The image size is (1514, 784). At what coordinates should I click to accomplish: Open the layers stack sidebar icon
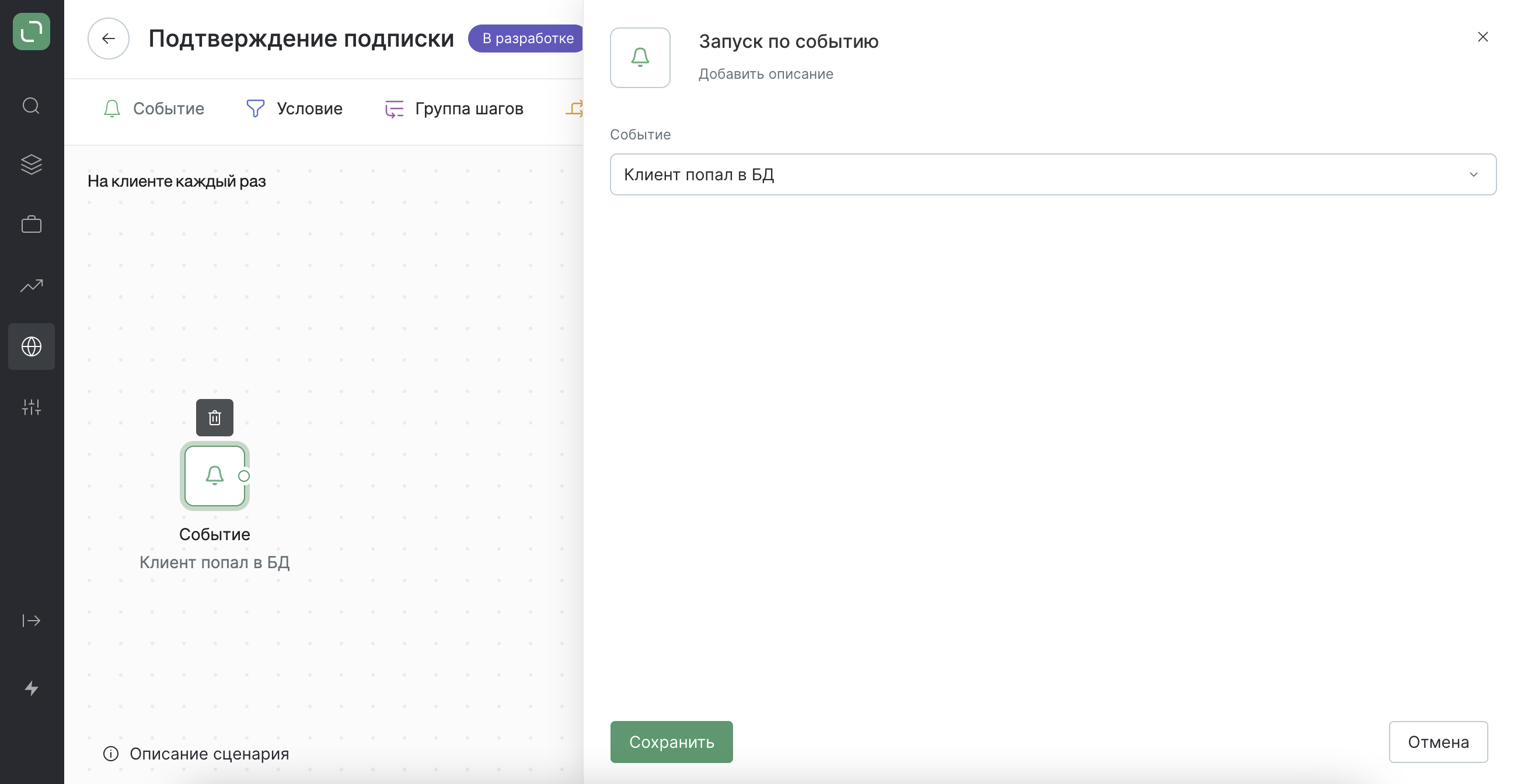[x=31, y=164]
